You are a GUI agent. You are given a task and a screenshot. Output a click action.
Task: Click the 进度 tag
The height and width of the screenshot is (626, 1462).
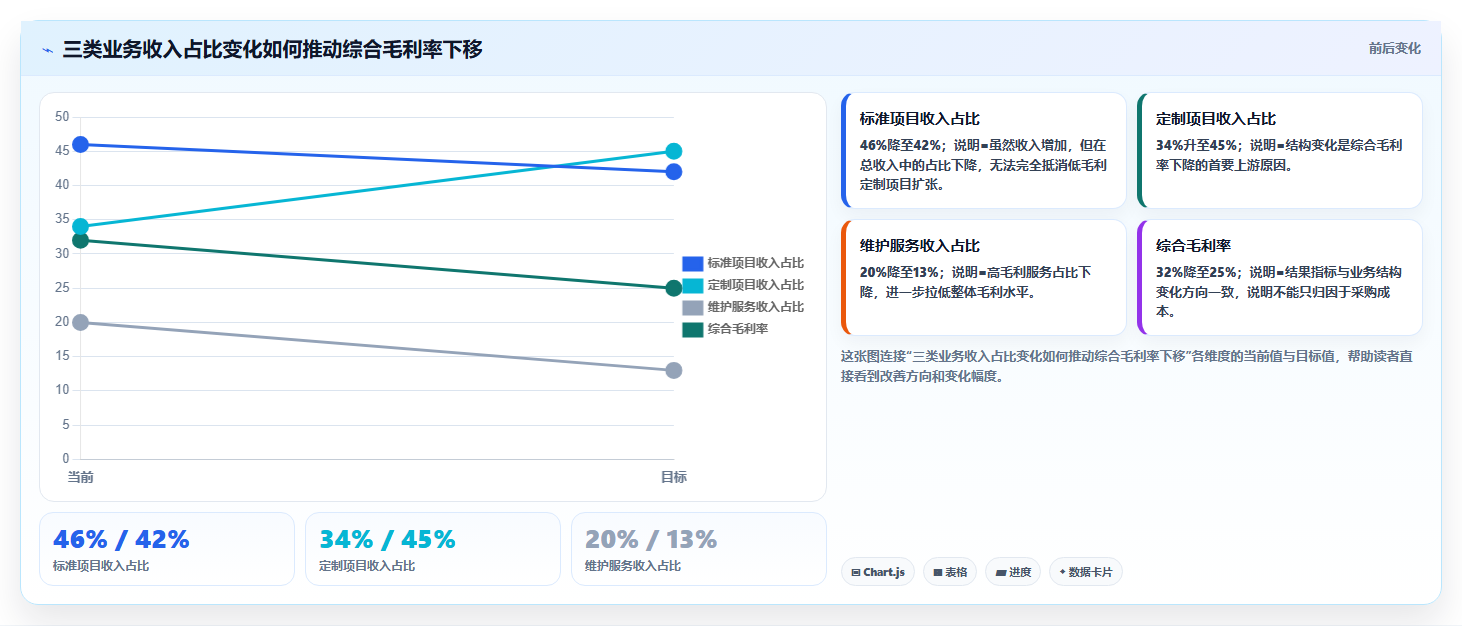pyautogui.click(x=1013, y=572)
